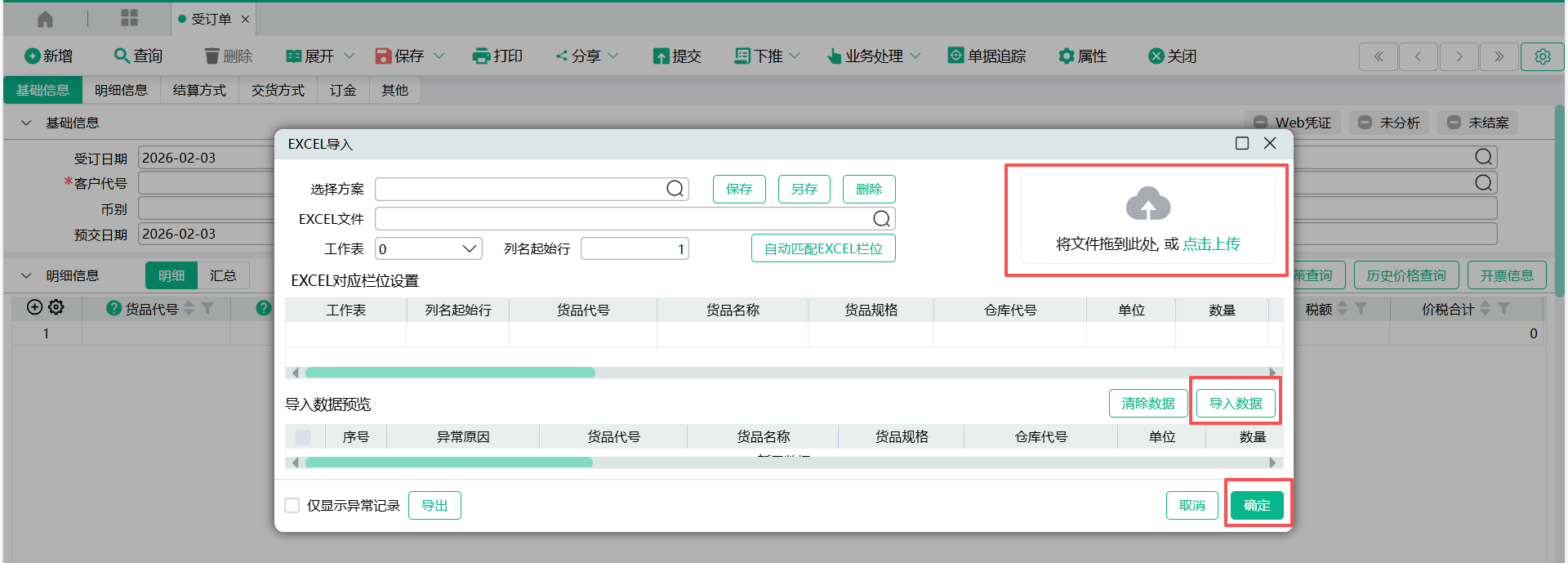The image size is (1568, 563).
Task: Click the settings gear icon at top right
Action: [x=1542, y=56]
